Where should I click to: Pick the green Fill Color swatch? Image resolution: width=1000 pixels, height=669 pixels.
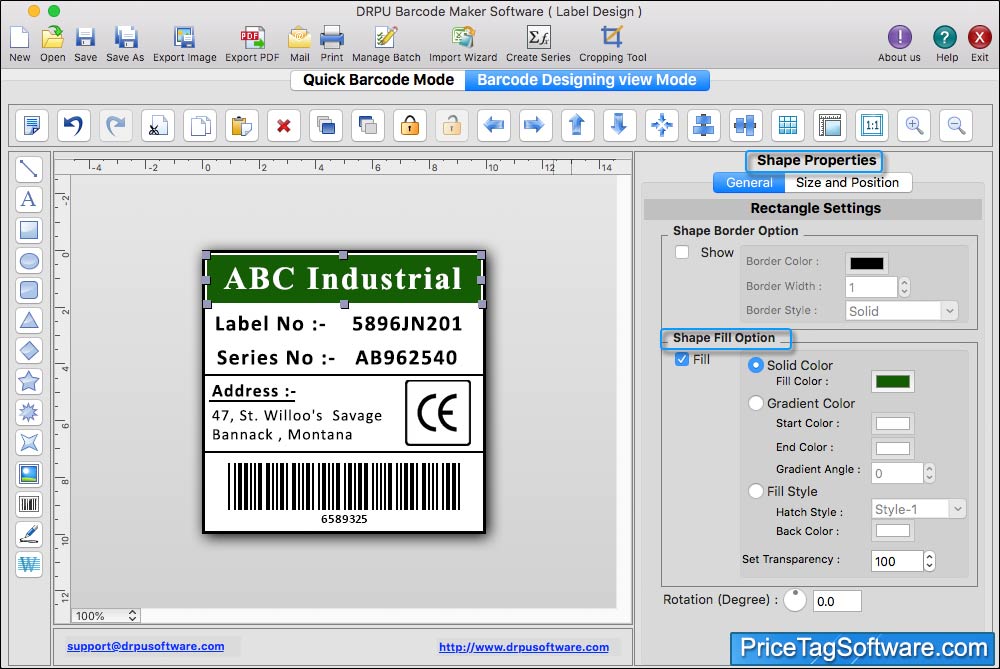892,381
